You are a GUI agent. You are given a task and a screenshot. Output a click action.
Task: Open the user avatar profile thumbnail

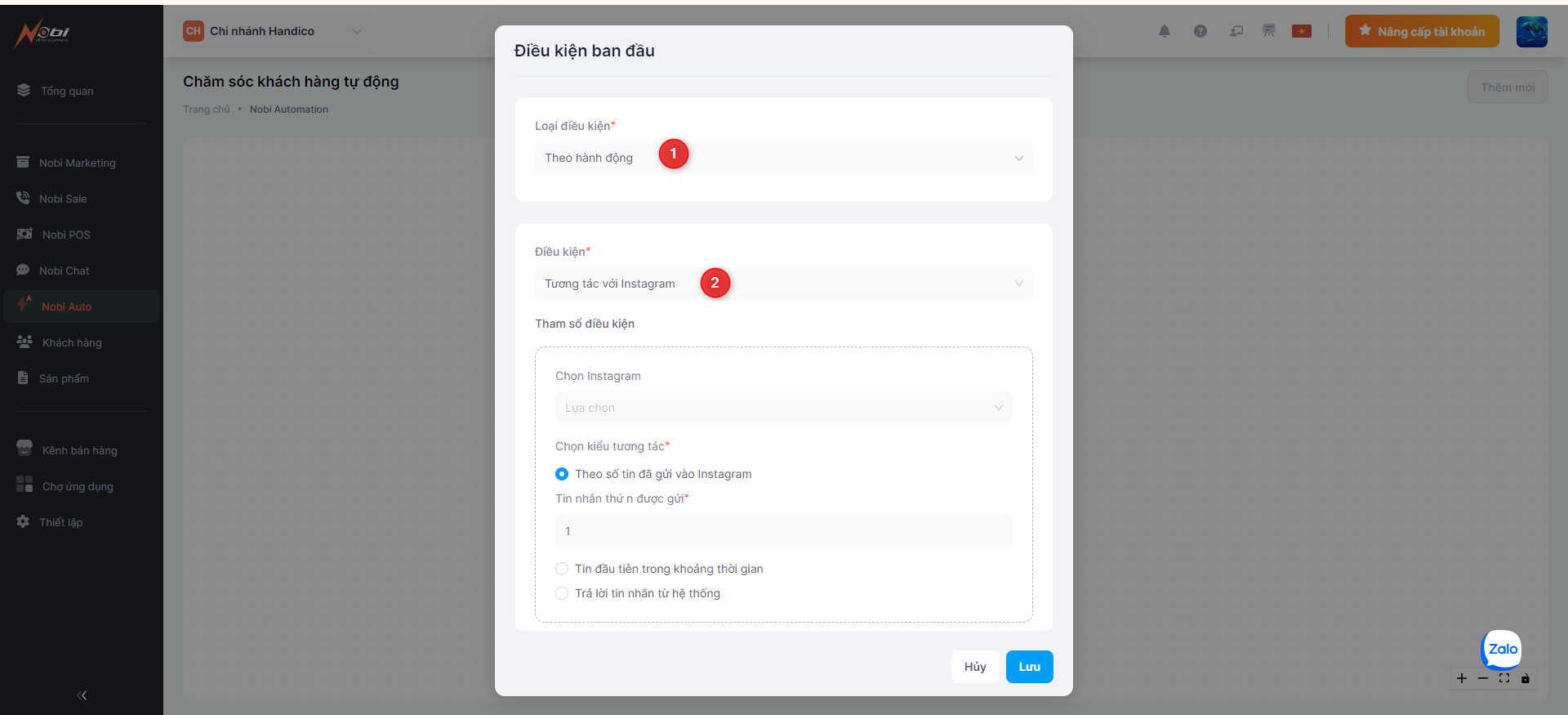point(1531,32)
